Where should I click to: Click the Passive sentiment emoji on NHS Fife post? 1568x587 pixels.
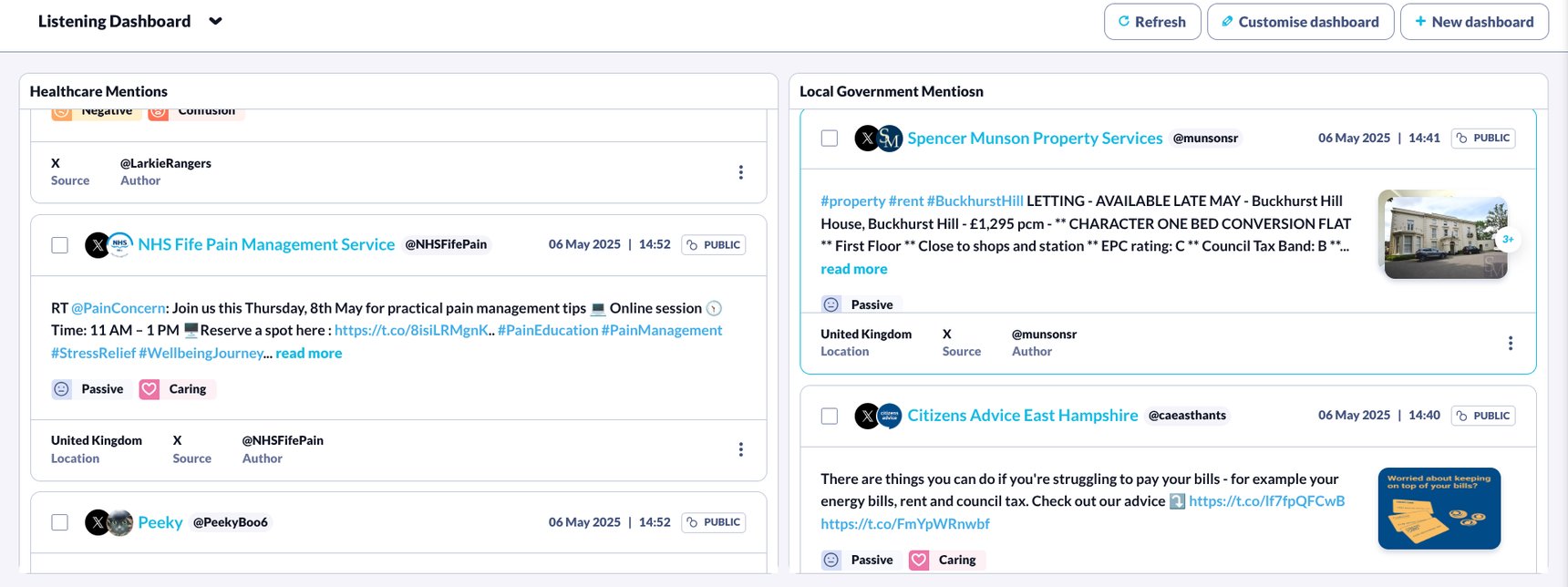61,388
